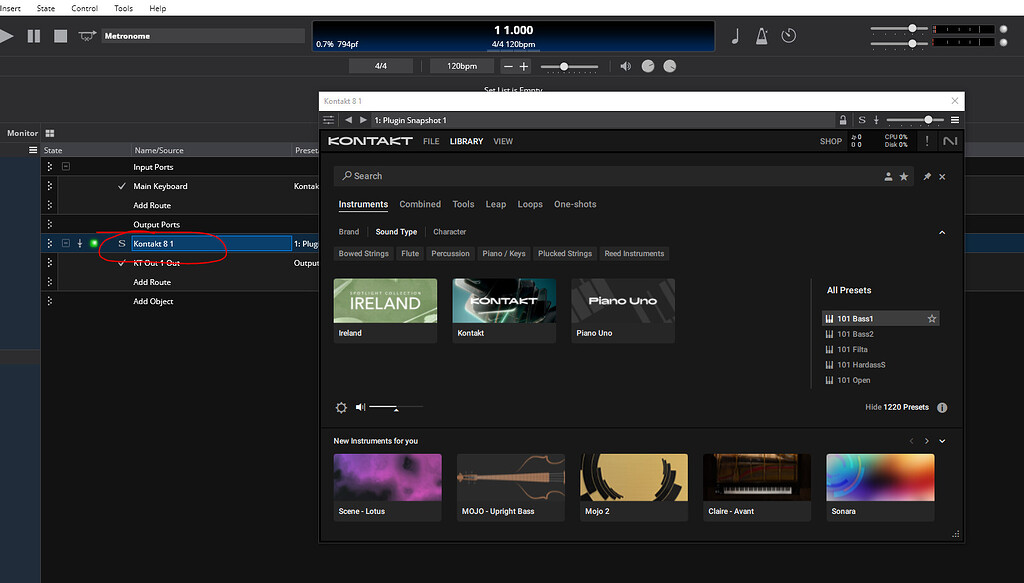Image resolution: width=1024 pixels, height=583 pixels.
Task: Adjust the Kontakt preview volume slider
Action: click(x=396, y=407)
